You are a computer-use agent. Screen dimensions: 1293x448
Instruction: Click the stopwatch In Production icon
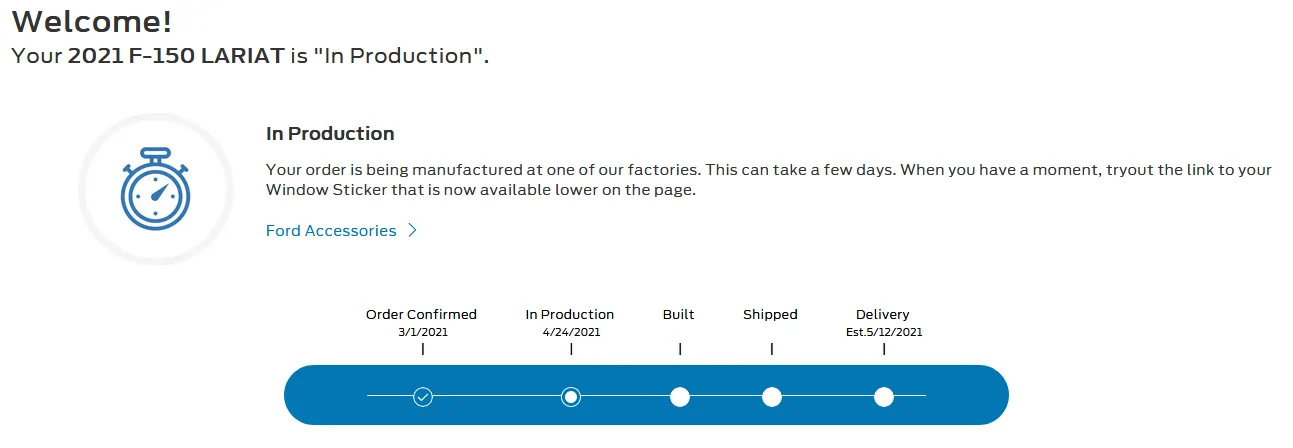[155, 189]
